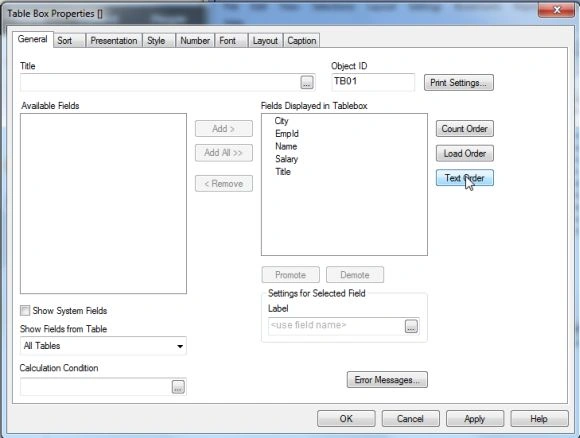Switch to the Style tab
Viewport: 580px width, 438px height.
(x=158, y=41)
